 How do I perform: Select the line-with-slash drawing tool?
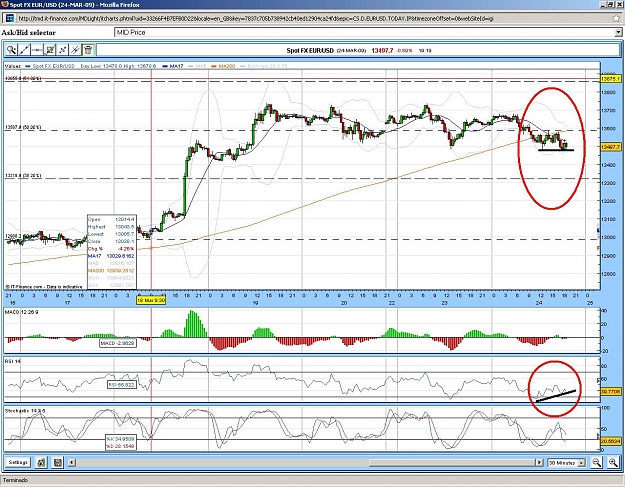pos(75,50)
